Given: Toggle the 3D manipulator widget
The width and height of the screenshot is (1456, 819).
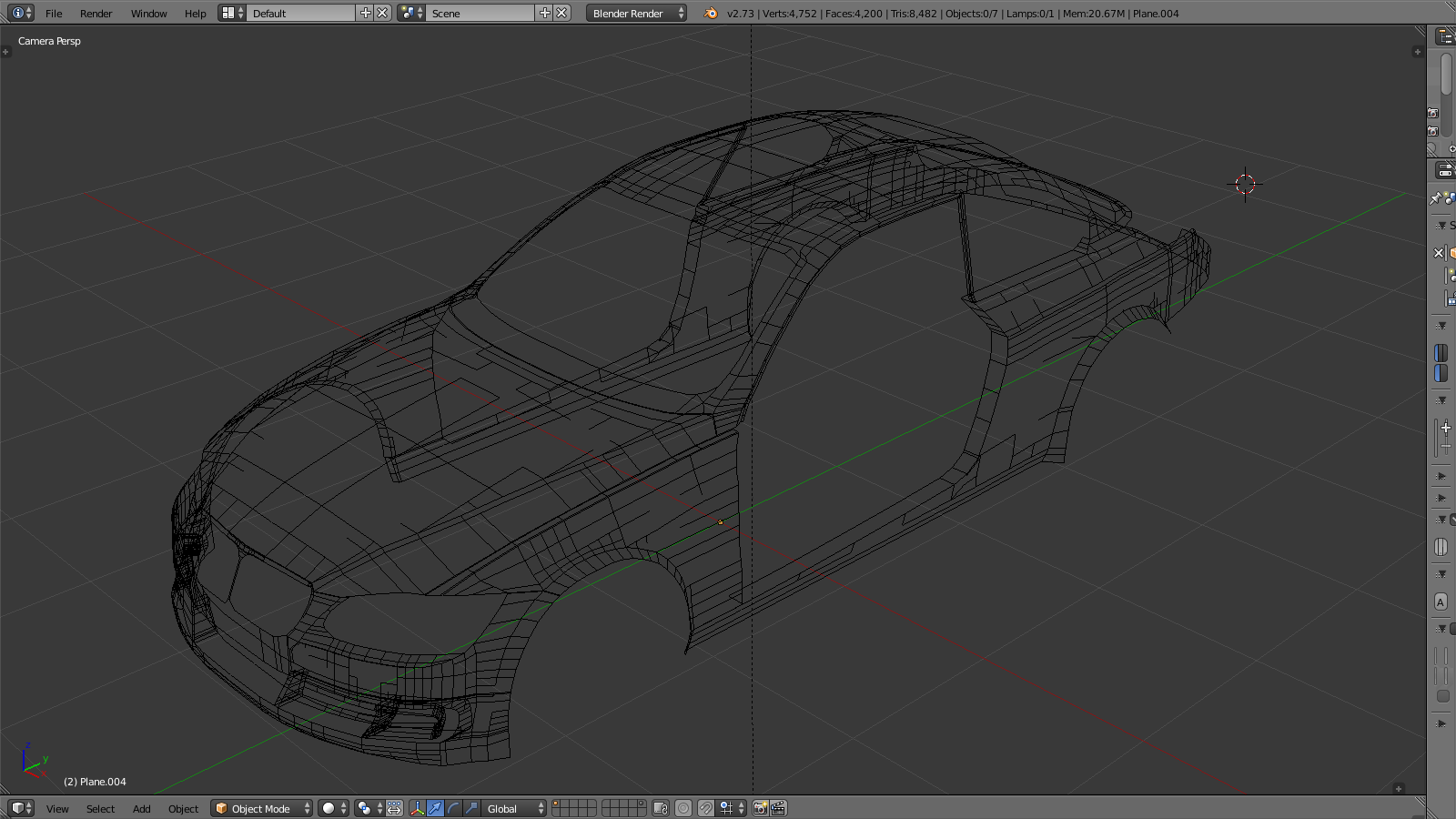Looking at the screenshot, I should (x=417, y=808).
